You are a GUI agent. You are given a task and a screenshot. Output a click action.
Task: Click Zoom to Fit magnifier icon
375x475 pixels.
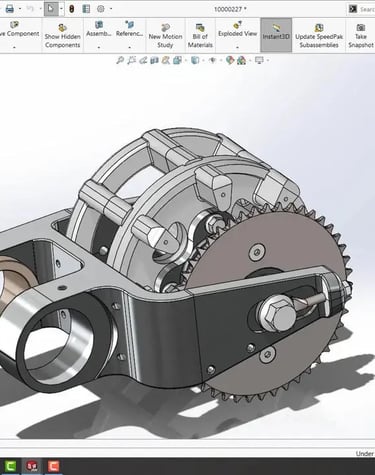point(120,60)
